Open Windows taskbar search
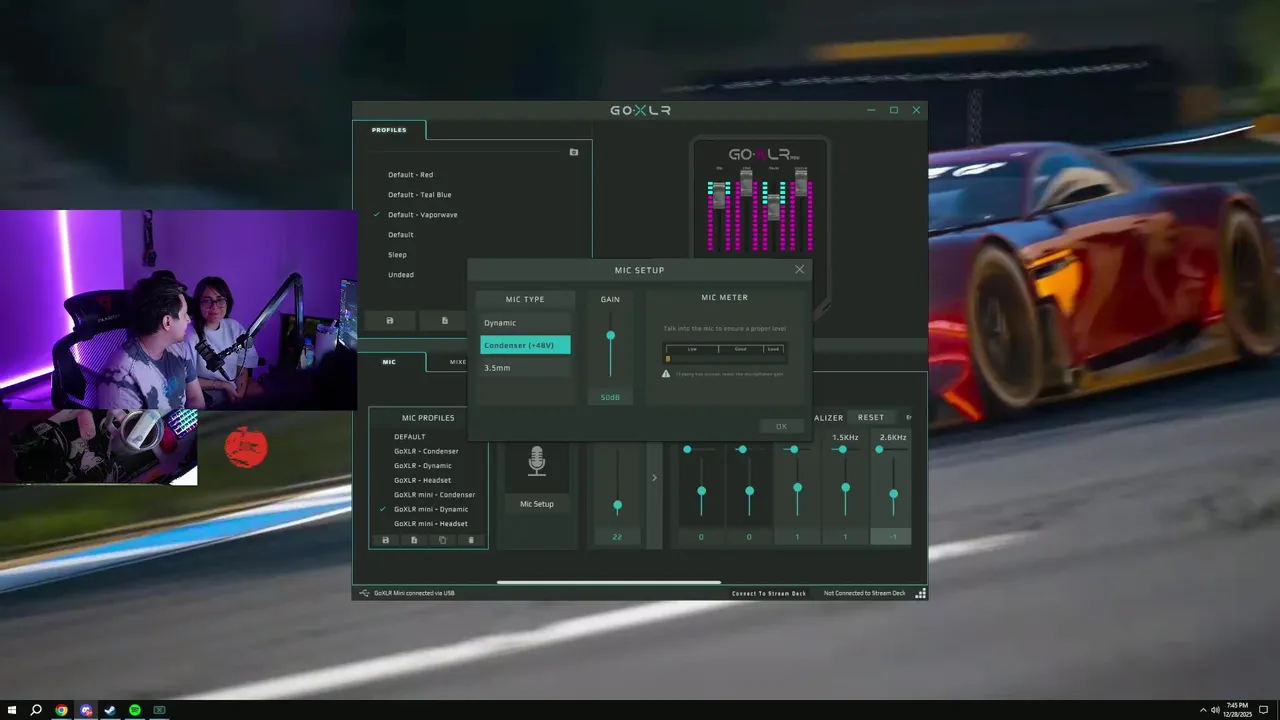The height and width of the screenshot is (720, 1280). pyautogui.click(x=36, y=710)
